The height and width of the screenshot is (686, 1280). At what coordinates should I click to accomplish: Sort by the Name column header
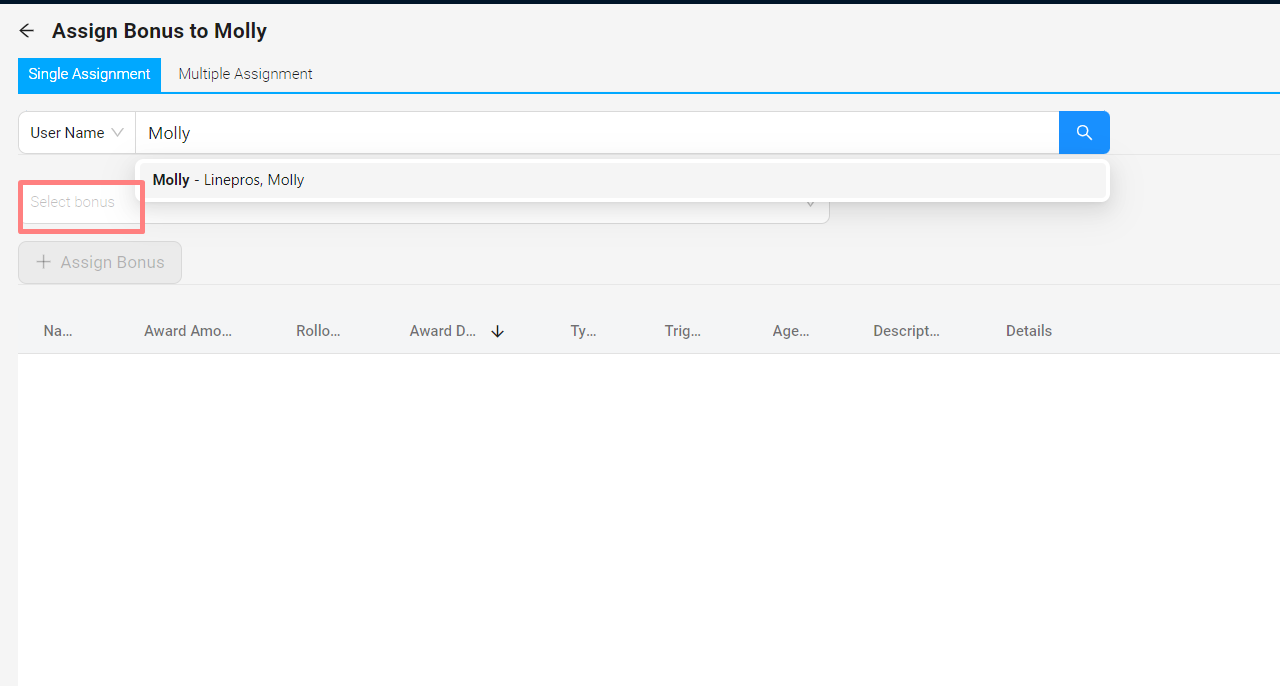pos(57,330)
